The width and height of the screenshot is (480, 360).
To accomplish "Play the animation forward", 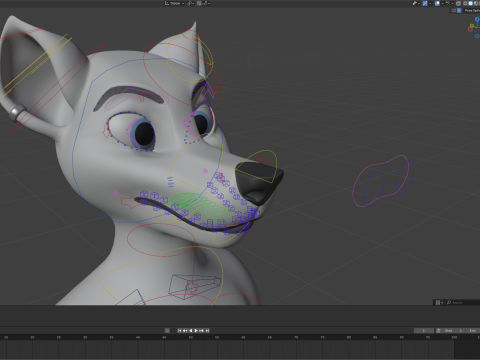I will click(x=196, y=330).
